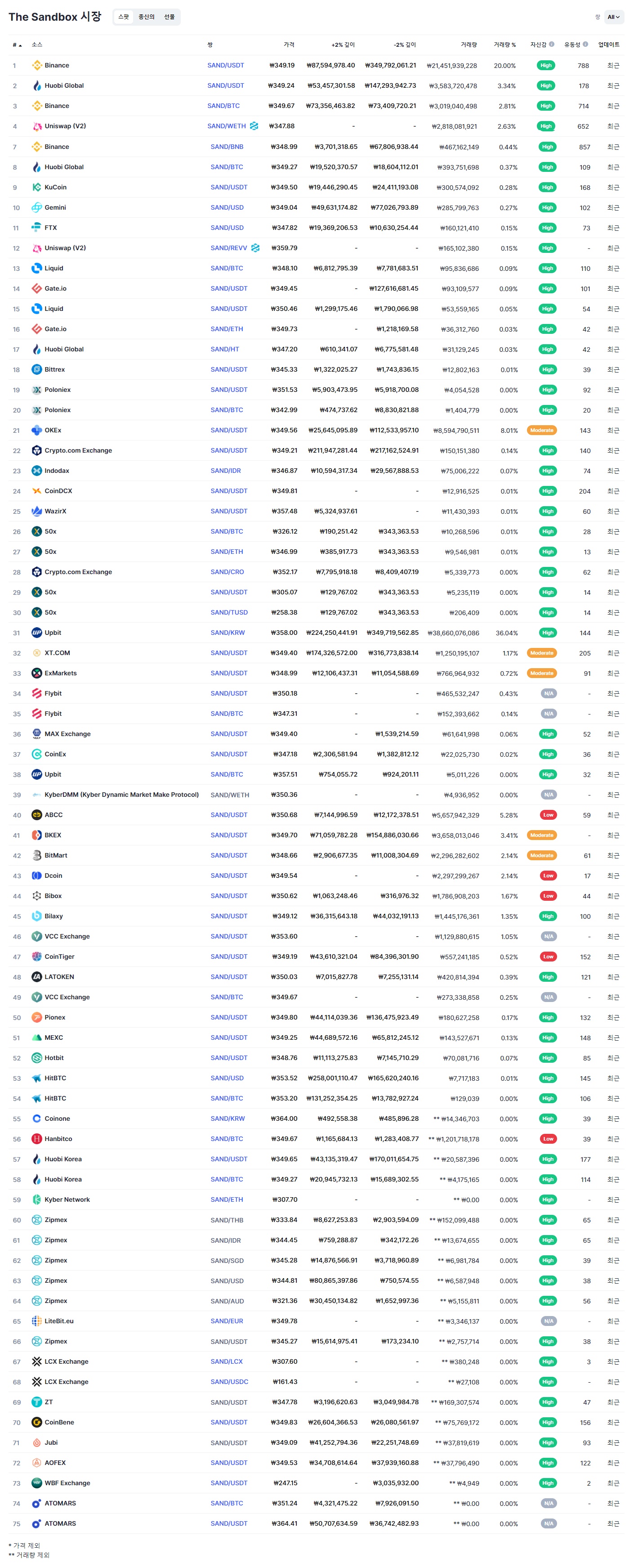Click the LiteBit.eu exchange logo
629x1568 pixels.
[36, 1321]
